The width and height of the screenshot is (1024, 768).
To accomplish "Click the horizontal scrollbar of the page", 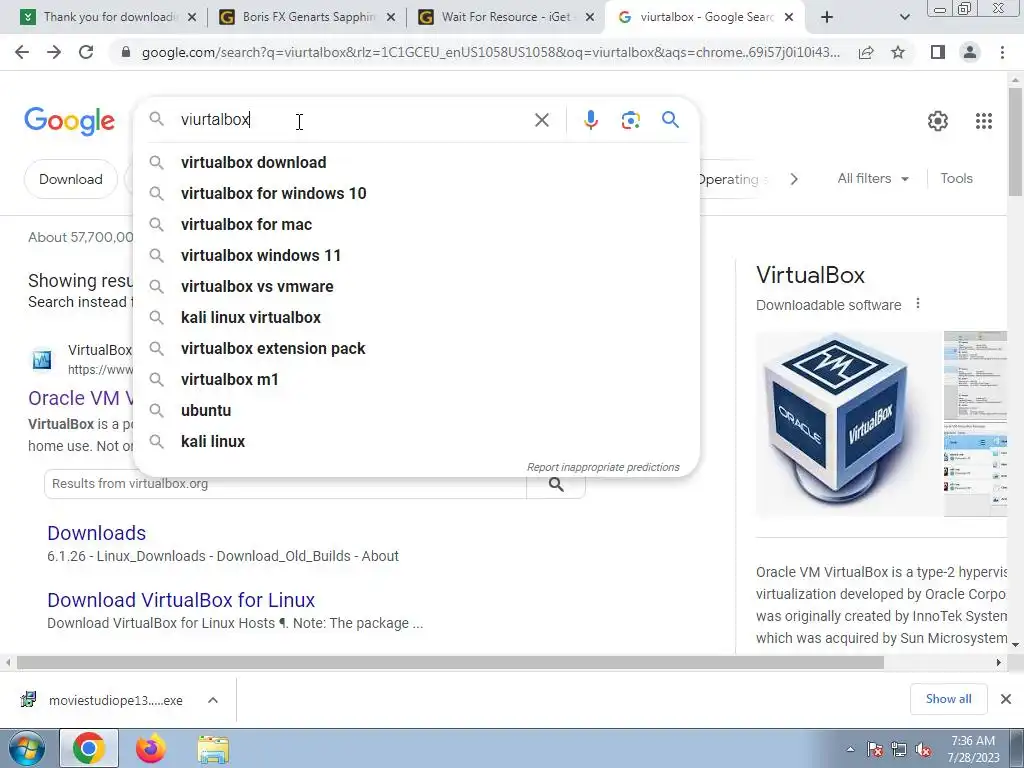I will [450, 662].
